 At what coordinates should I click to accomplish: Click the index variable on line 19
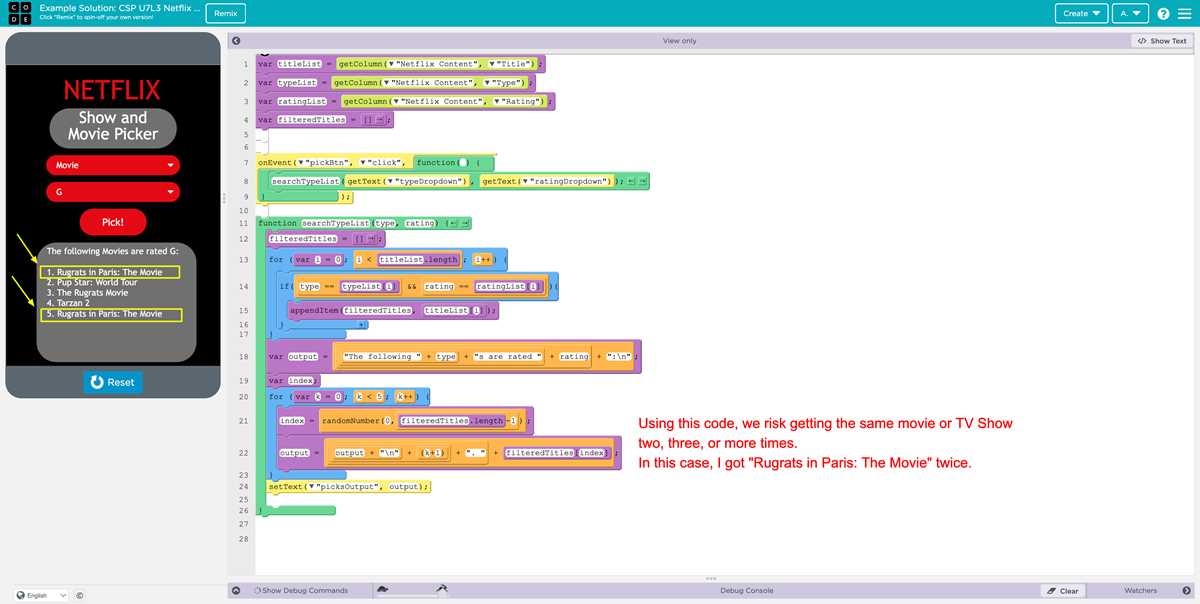[x=300, y=381]
